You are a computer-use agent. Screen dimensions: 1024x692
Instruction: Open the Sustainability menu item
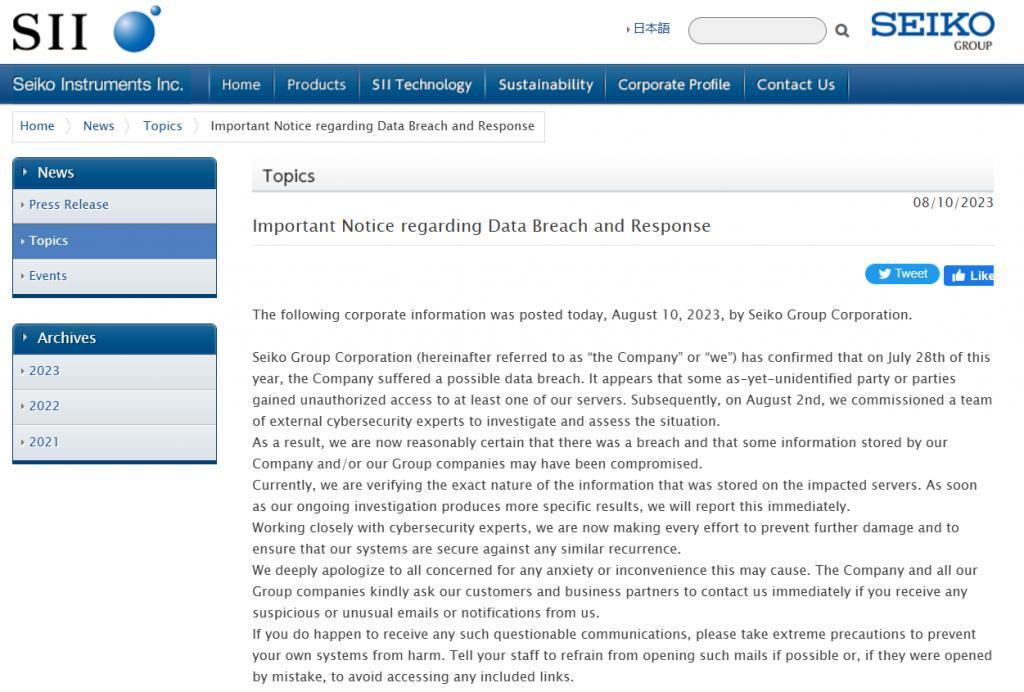pyautogui.click(x=545, y=84)
